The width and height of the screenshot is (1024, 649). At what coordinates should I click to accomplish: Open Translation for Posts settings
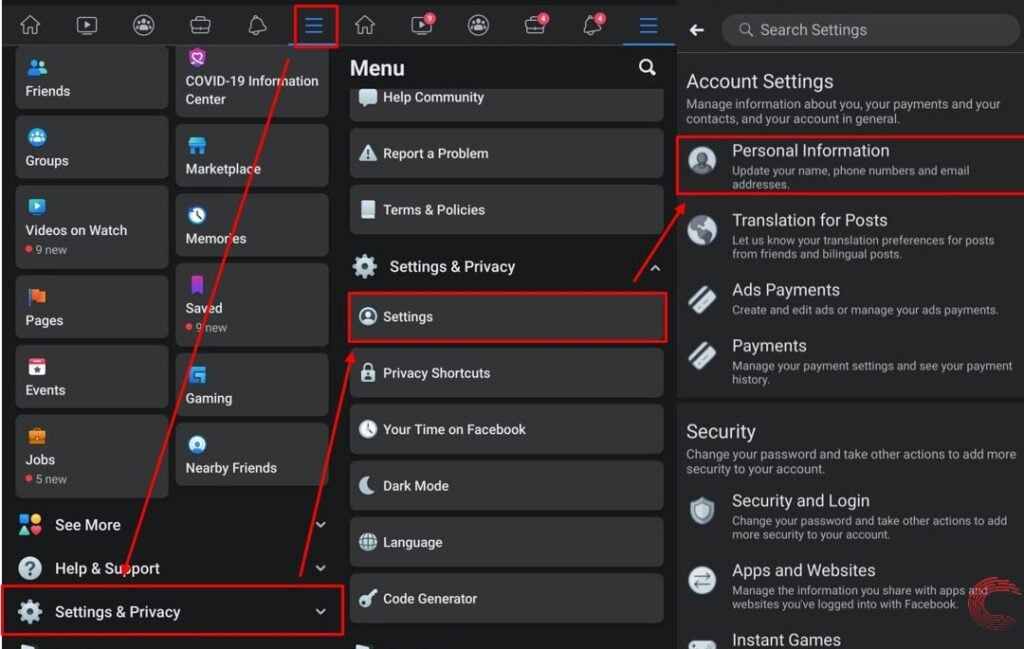click(850, 236)
